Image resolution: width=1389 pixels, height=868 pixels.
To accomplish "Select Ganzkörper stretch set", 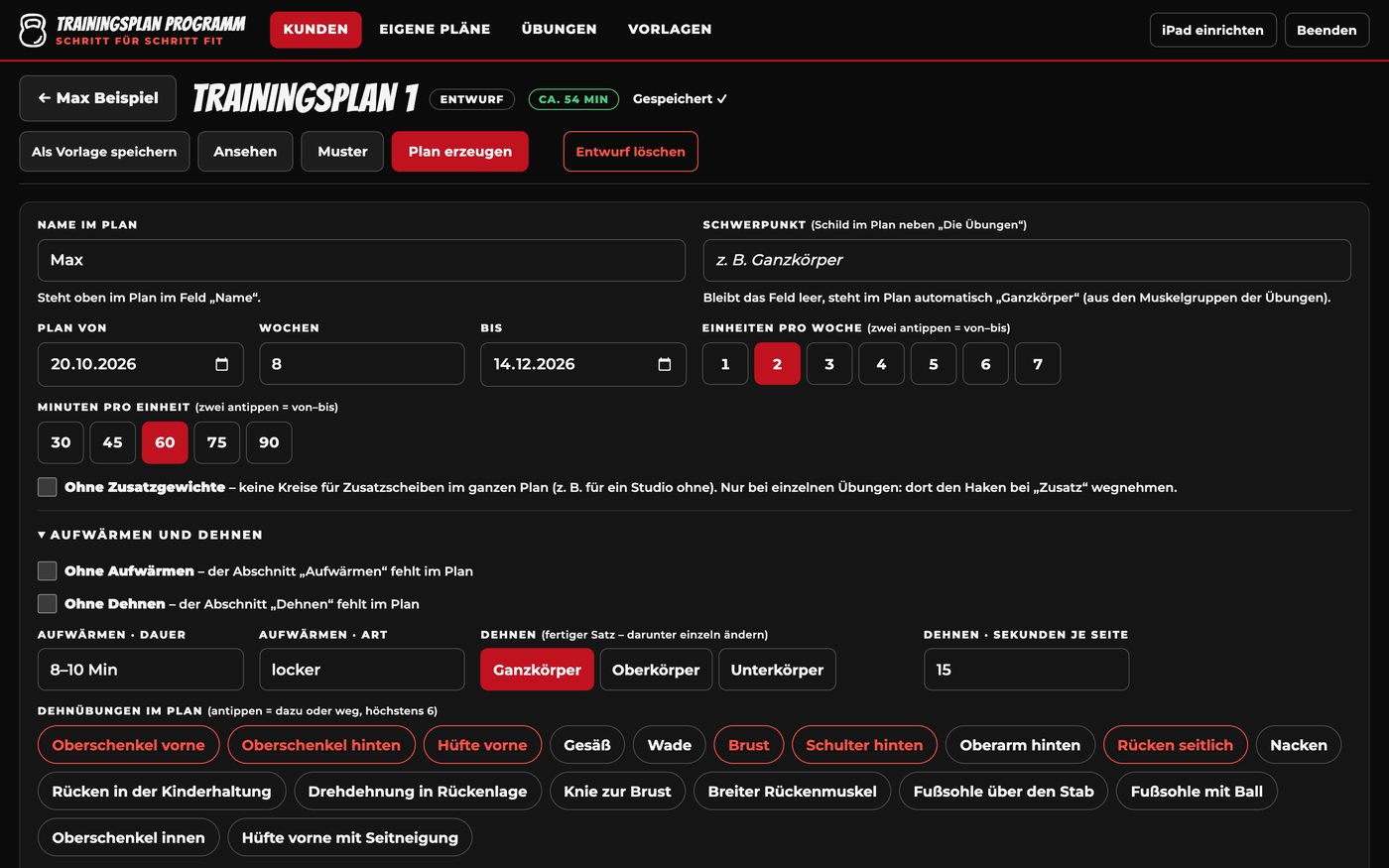I will [x=537, y=670].
